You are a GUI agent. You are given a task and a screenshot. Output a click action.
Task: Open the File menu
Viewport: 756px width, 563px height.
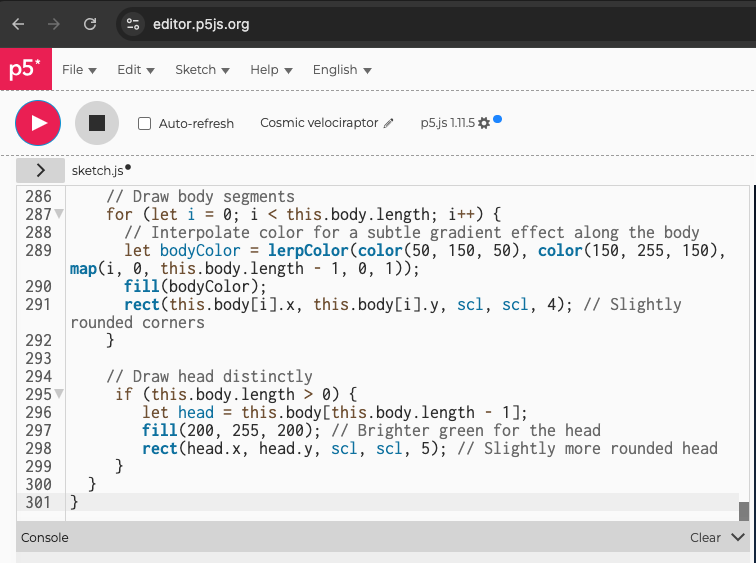[x=79, y=70]
